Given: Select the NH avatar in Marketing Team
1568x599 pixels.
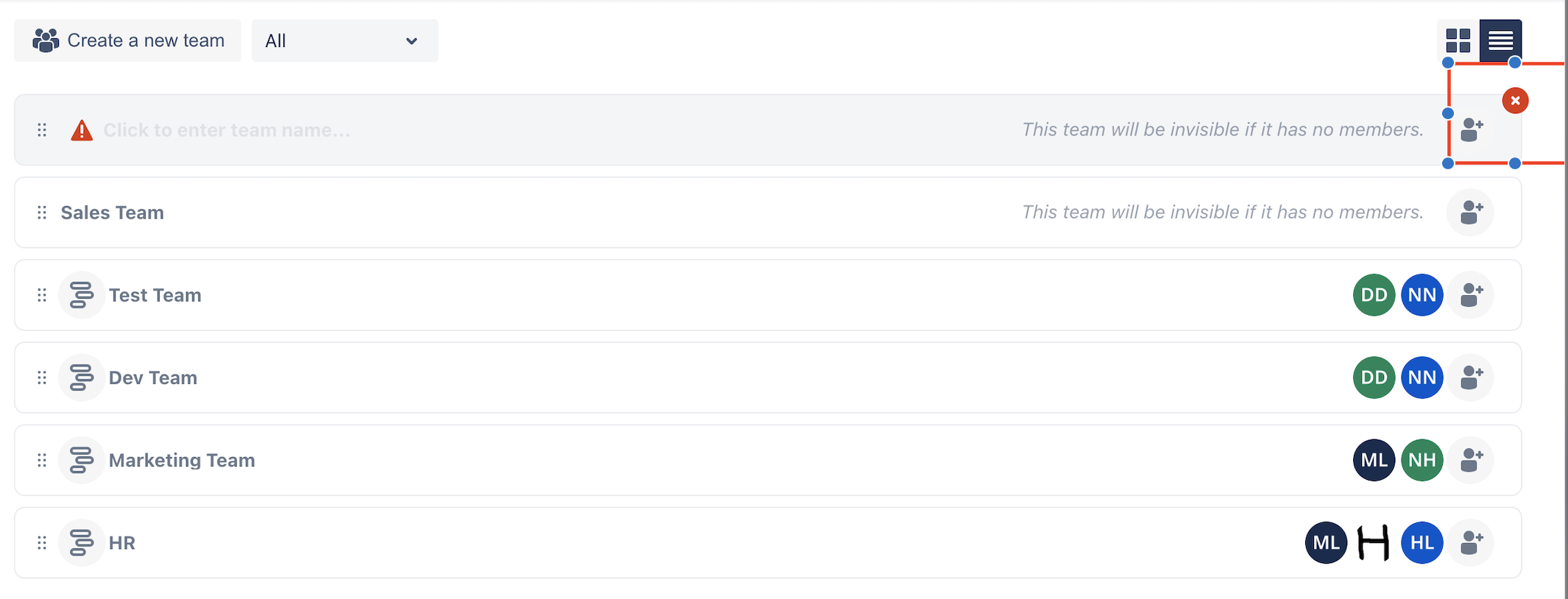Looking at the screenshot, I should pos(1422,460).
